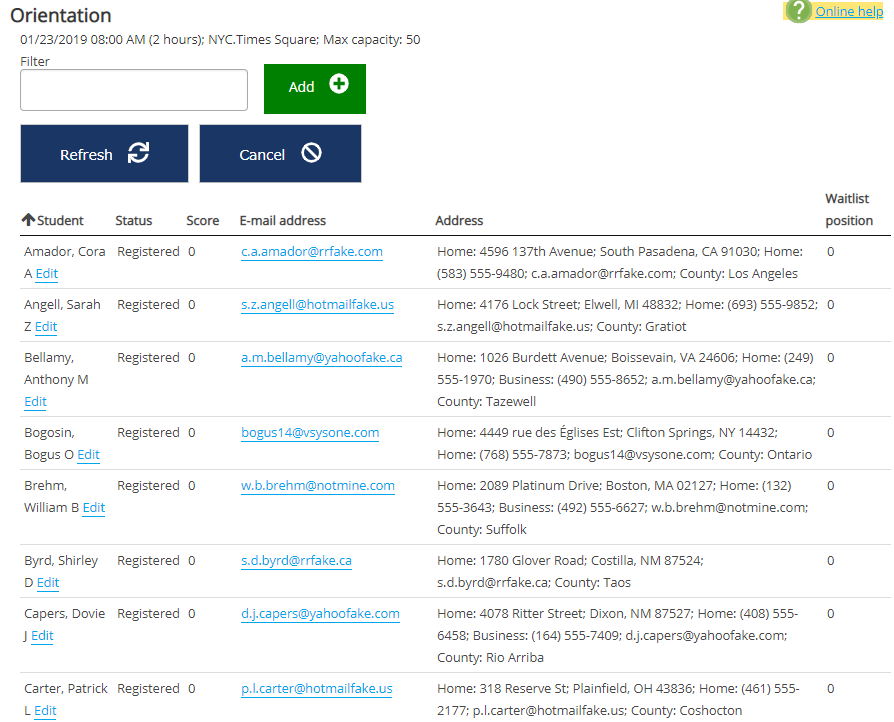This screenshot has width=894, height=722.
Task: Open Edit for Shirley D Byrd
Action: tap(48, 583)
